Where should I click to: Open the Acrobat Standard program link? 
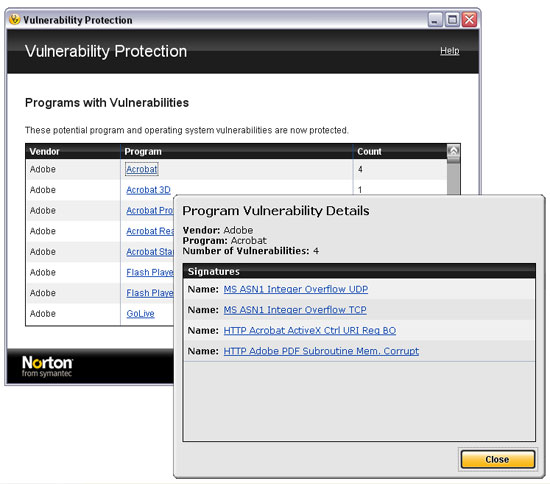[x=150, y=252]
